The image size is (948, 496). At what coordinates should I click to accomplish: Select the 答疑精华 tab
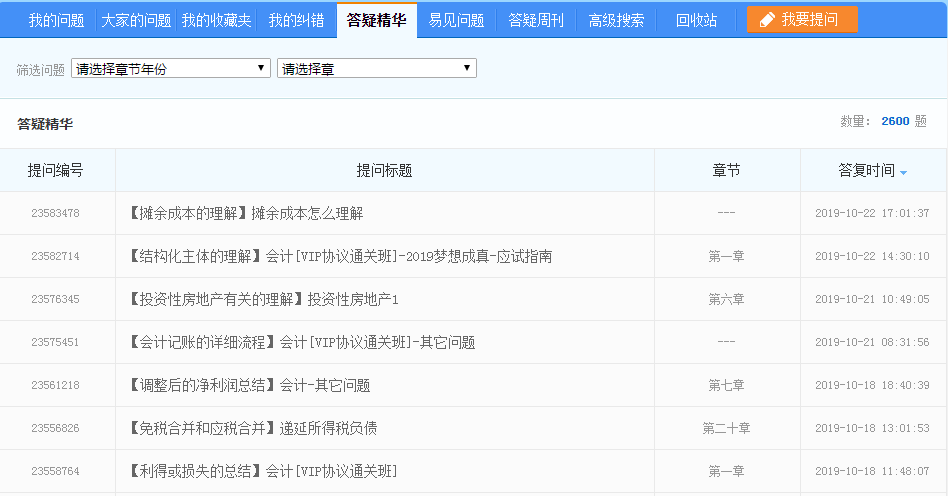click(377, 21)
